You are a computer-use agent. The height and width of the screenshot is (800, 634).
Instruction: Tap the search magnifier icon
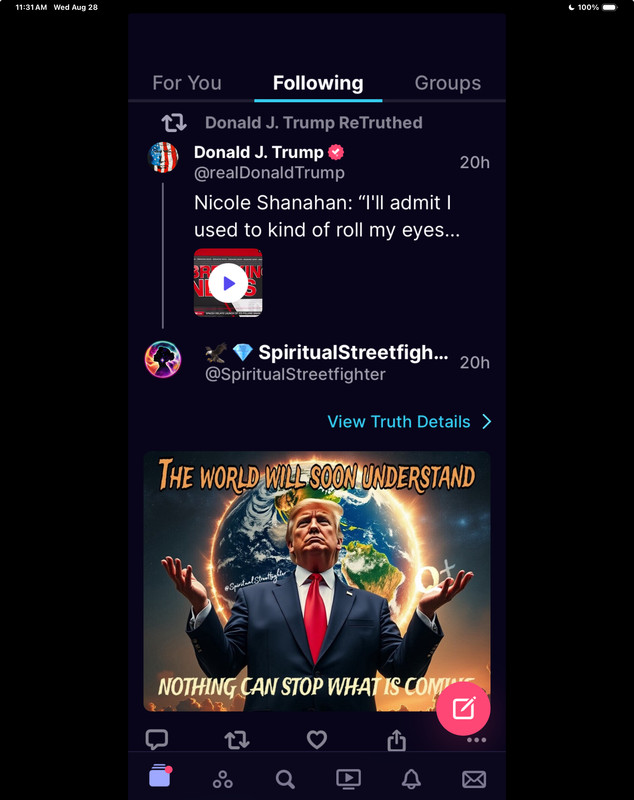point(285,779)
